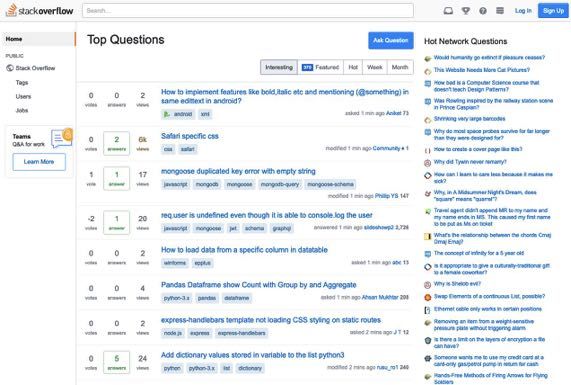Open hot question 'Is there a limit on the layers of encryption'
Screen dimensions: 571x385
[489, 343]
